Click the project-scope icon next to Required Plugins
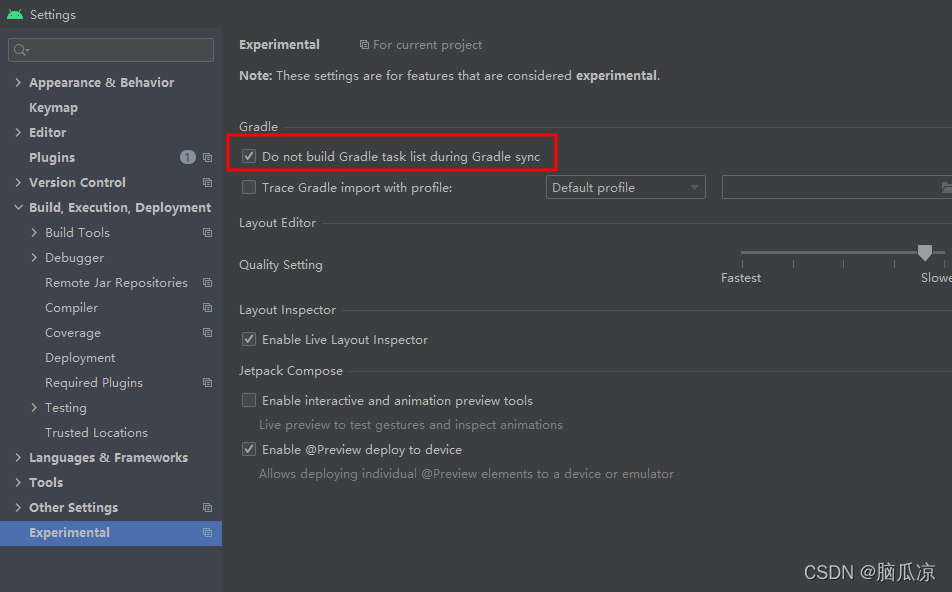Screen dimensions: 952x592 click(207, 383)
